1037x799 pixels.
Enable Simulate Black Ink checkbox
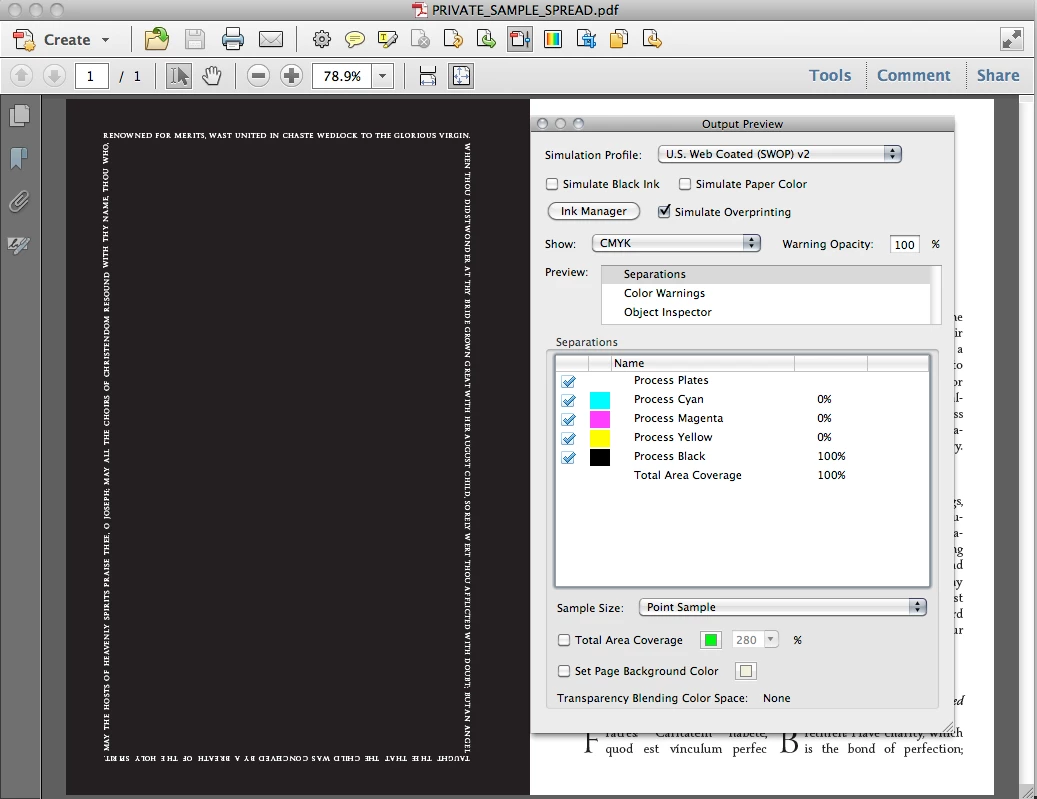(x=552, y=184)
